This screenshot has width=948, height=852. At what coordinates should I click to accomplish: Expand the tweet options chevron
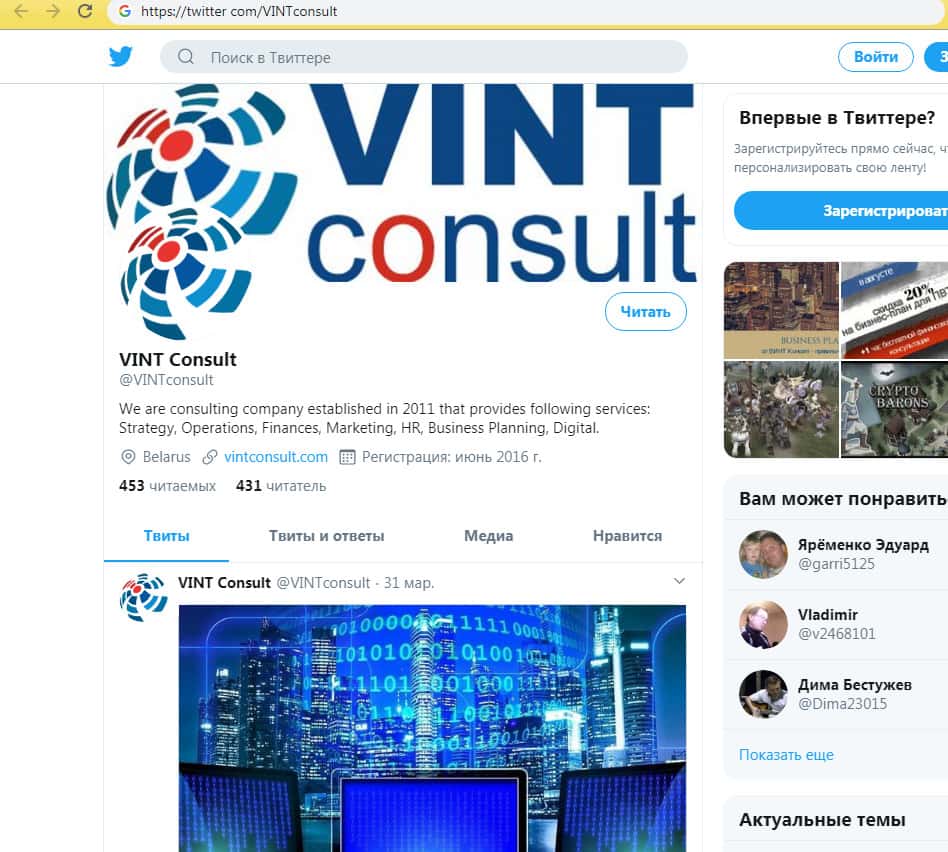(x=680, y=581)
